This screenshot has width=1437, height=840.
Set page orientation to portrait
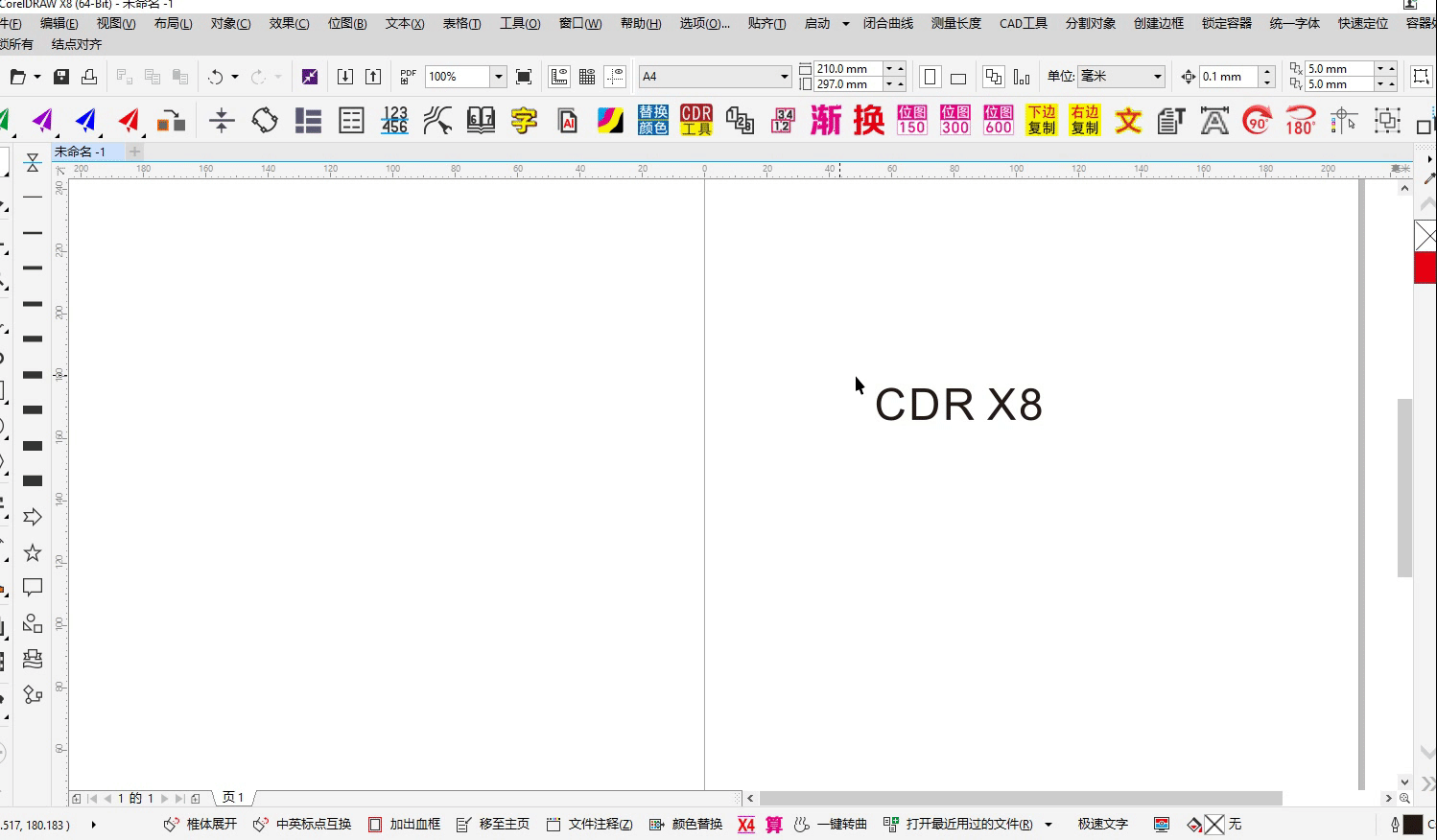(930, 77)
